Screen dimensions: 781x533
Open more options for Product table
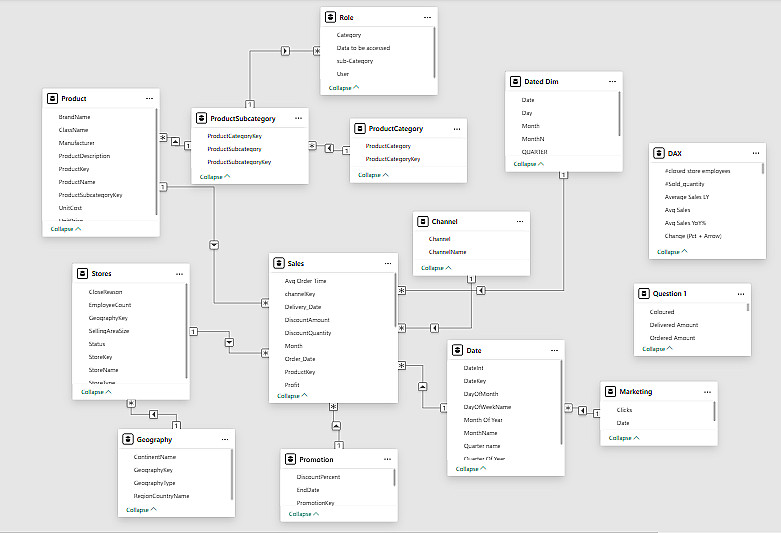[149, 99]
